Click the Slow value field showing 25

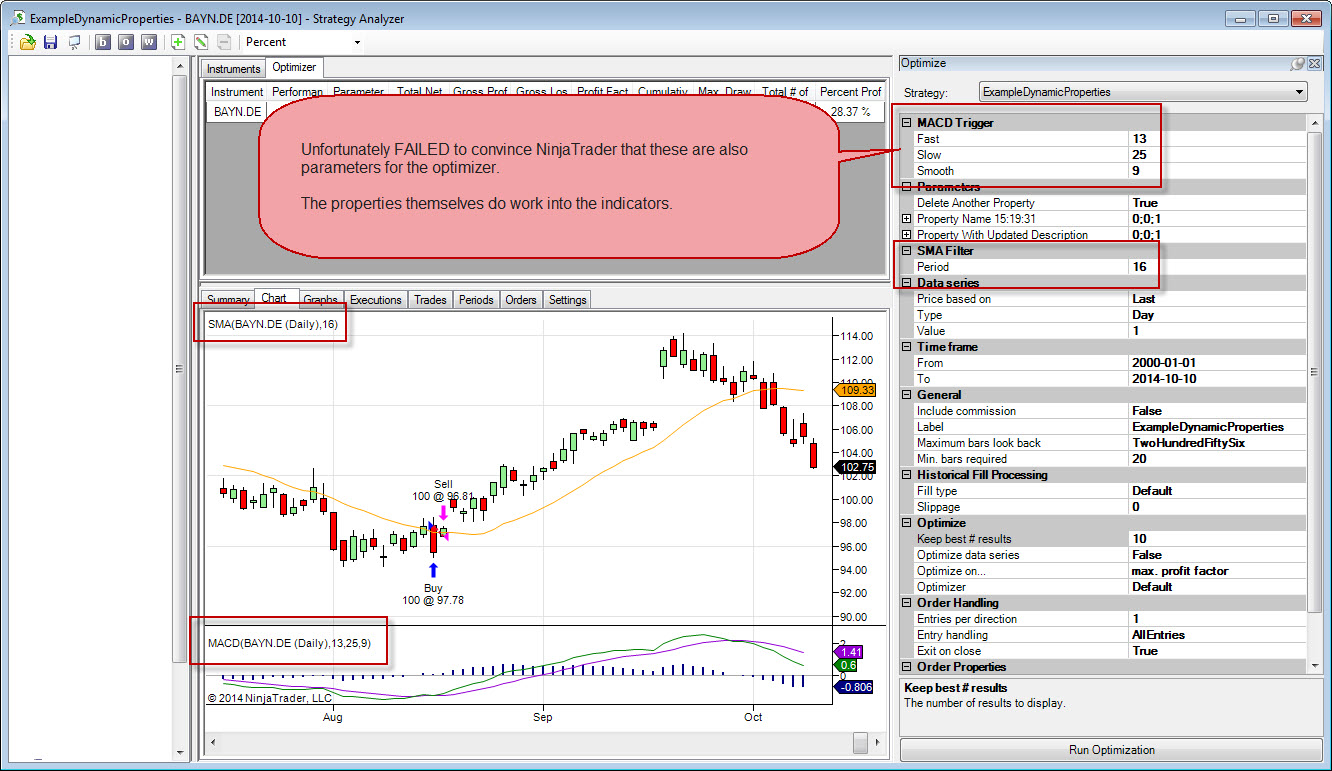1218,155
